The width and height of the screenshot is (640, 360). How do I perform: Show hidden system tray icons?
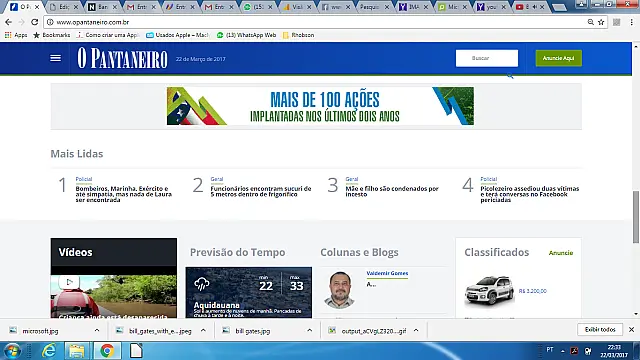tap(562, 351)
